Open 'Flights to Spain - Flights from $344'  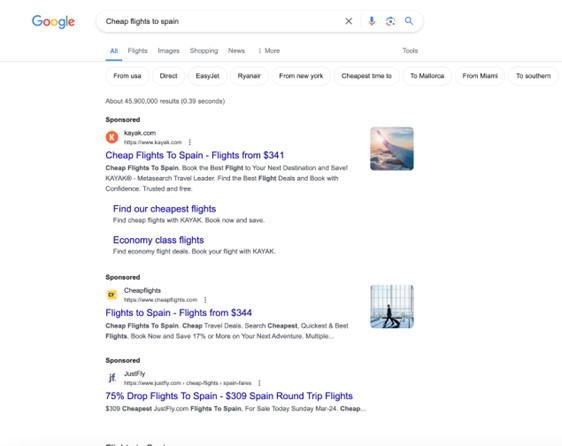tap(178, 313)
